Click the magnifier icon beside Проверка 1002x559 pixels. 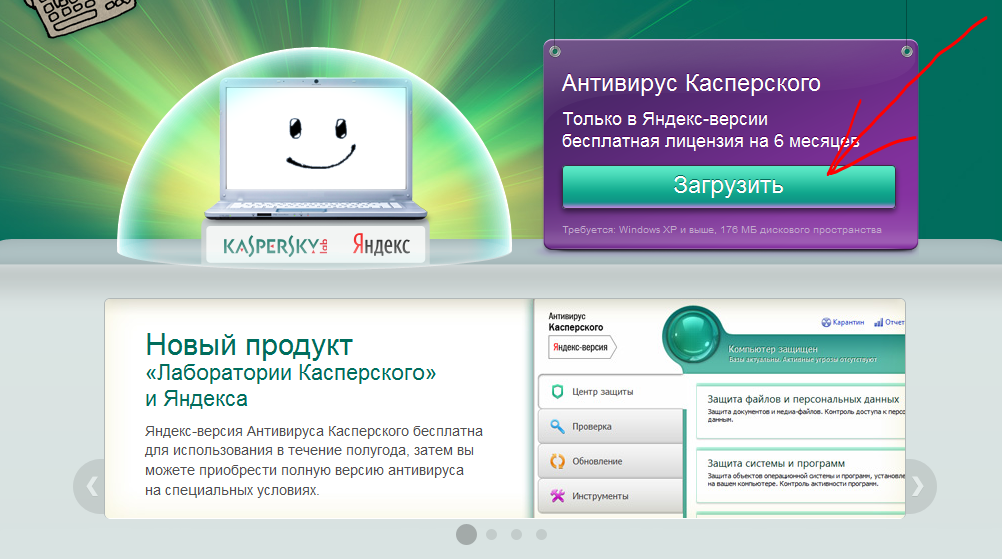557,426
